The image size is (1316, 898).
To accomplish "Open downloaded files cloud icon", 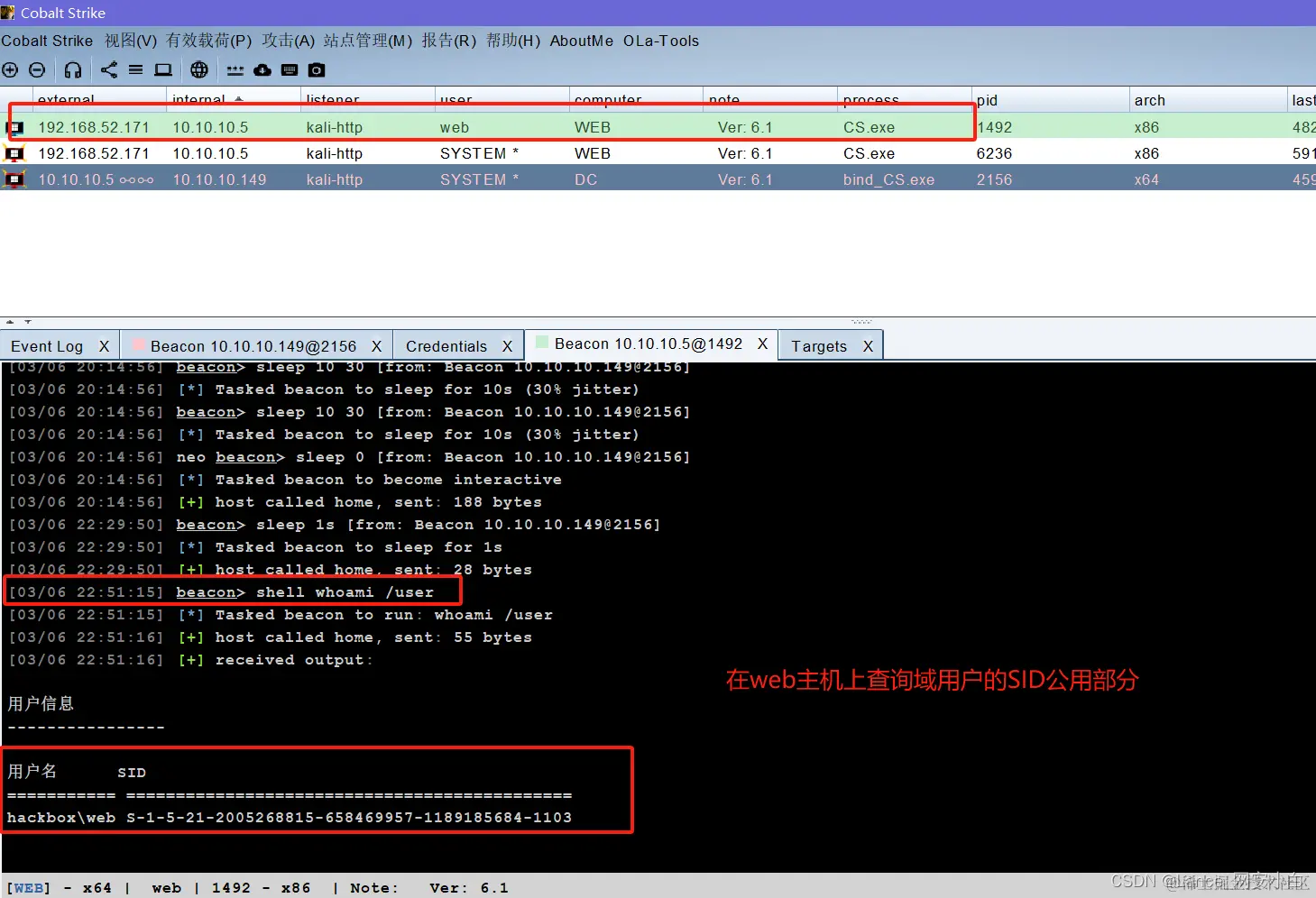I will coord(262,69).
